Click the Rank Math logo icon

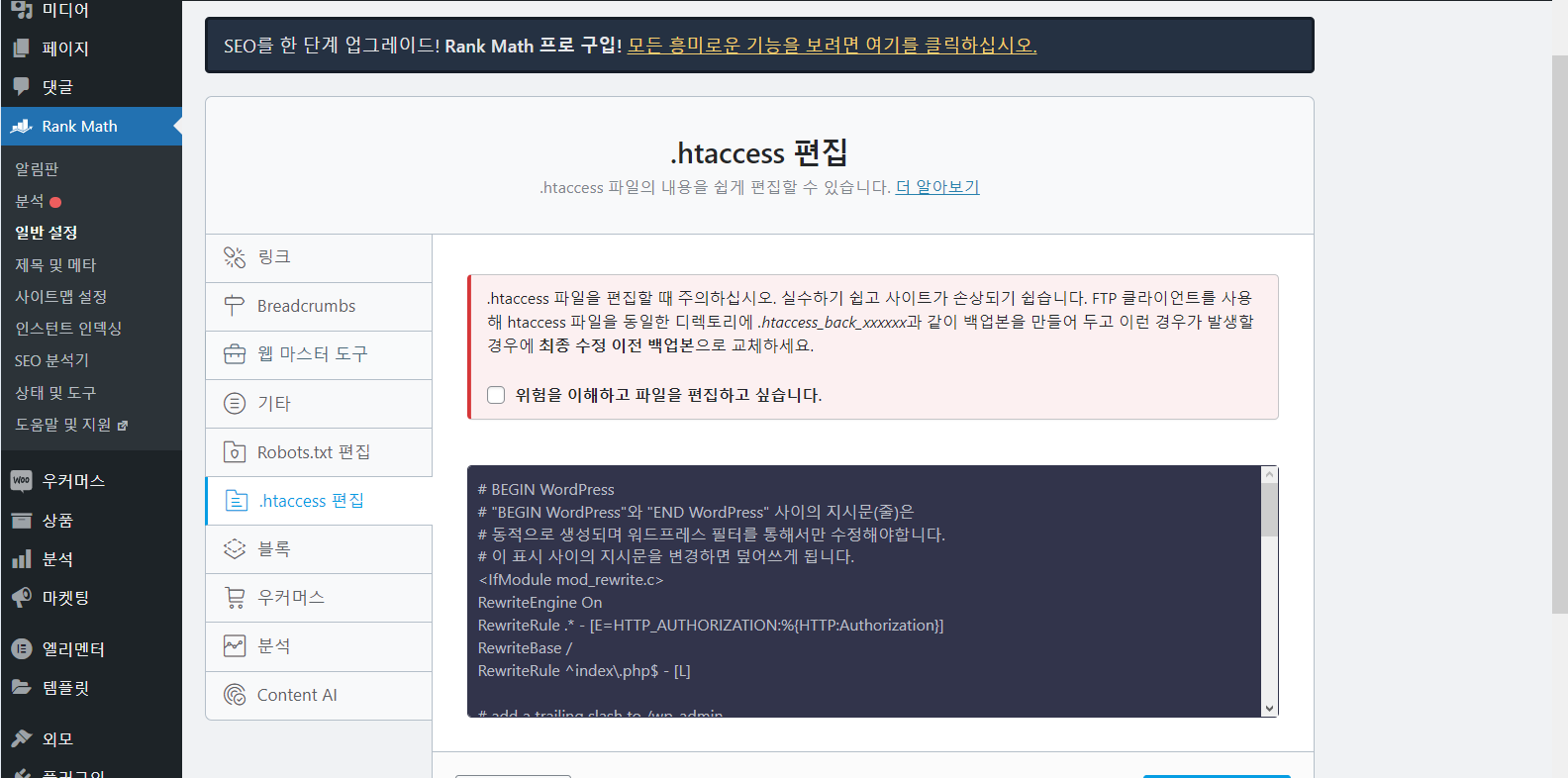coord(22,126)
